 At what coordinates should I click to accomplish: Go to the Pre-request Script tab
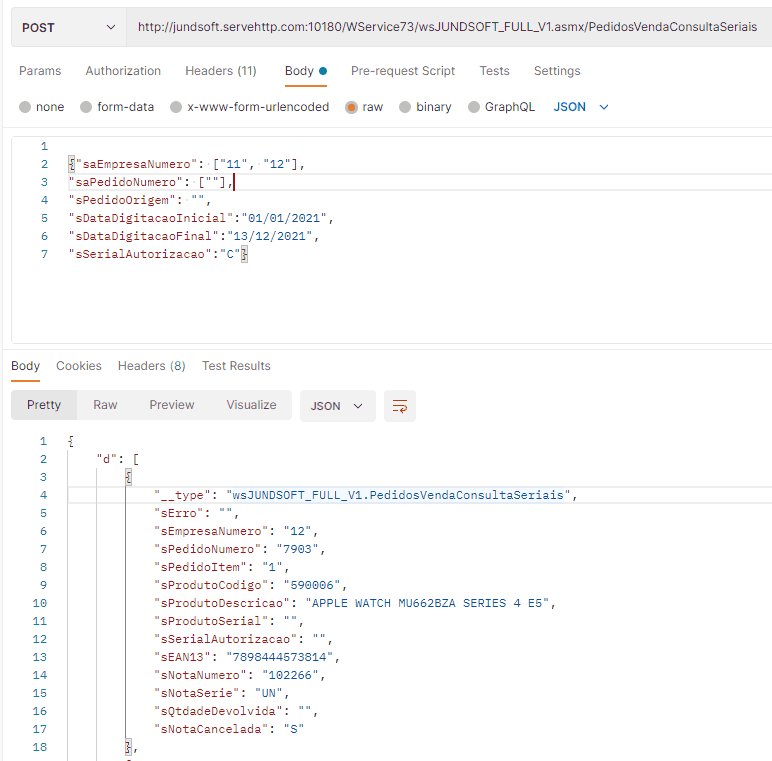pyautogui.click(x=403, y=71)
